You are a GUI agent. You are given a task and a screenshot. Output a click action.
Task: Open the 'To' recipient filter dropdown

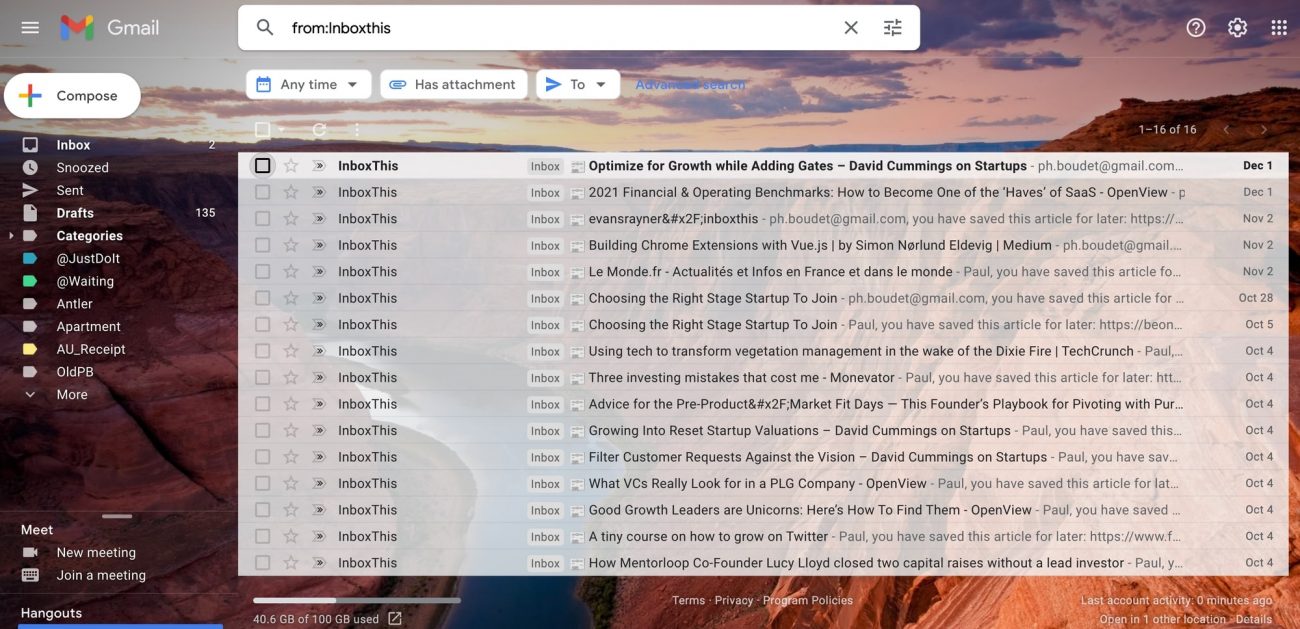tap(578, 85)
